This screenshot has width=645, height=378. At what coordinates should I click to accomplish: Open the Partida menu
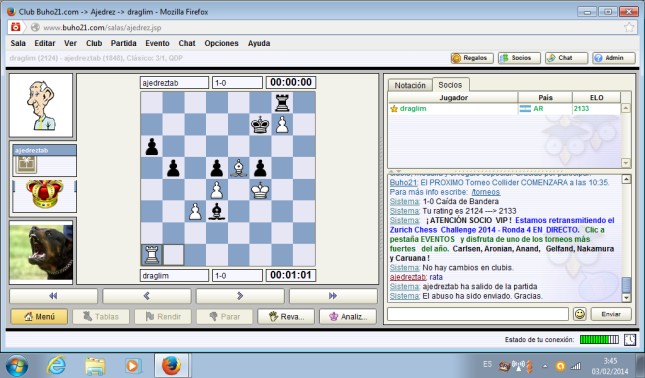point(123,43)
